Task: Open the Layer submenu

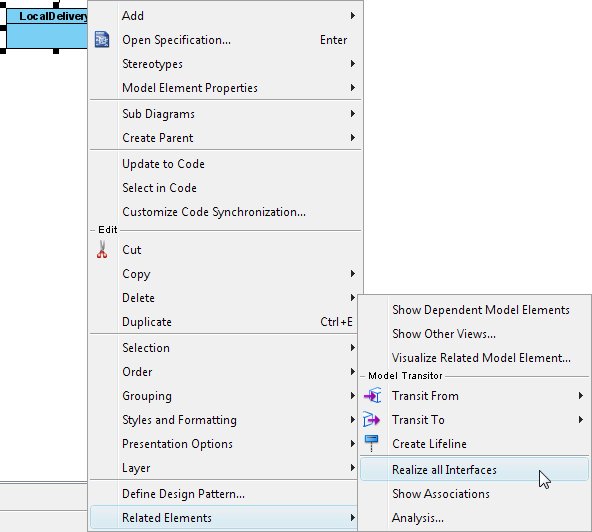Action: coord(224,467)
